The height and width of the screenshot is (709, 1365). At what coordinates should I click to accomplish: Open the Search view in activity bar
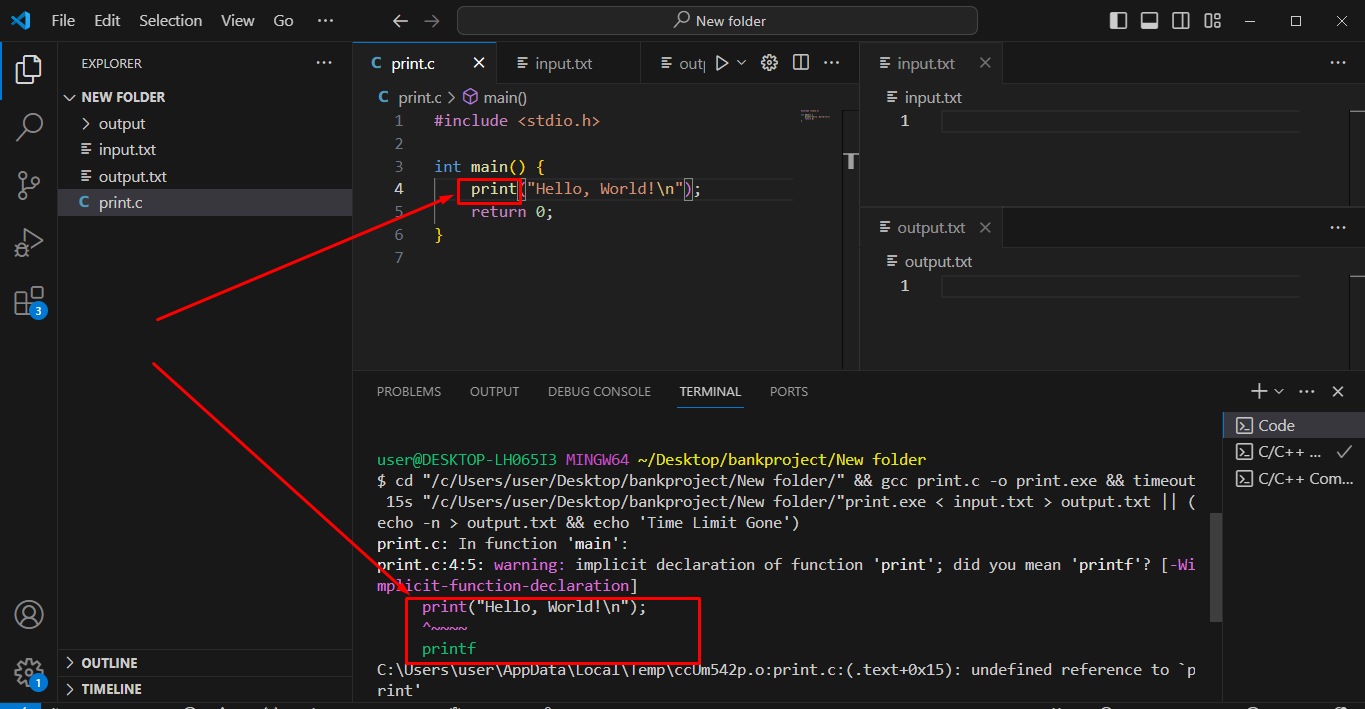[29, 127]
